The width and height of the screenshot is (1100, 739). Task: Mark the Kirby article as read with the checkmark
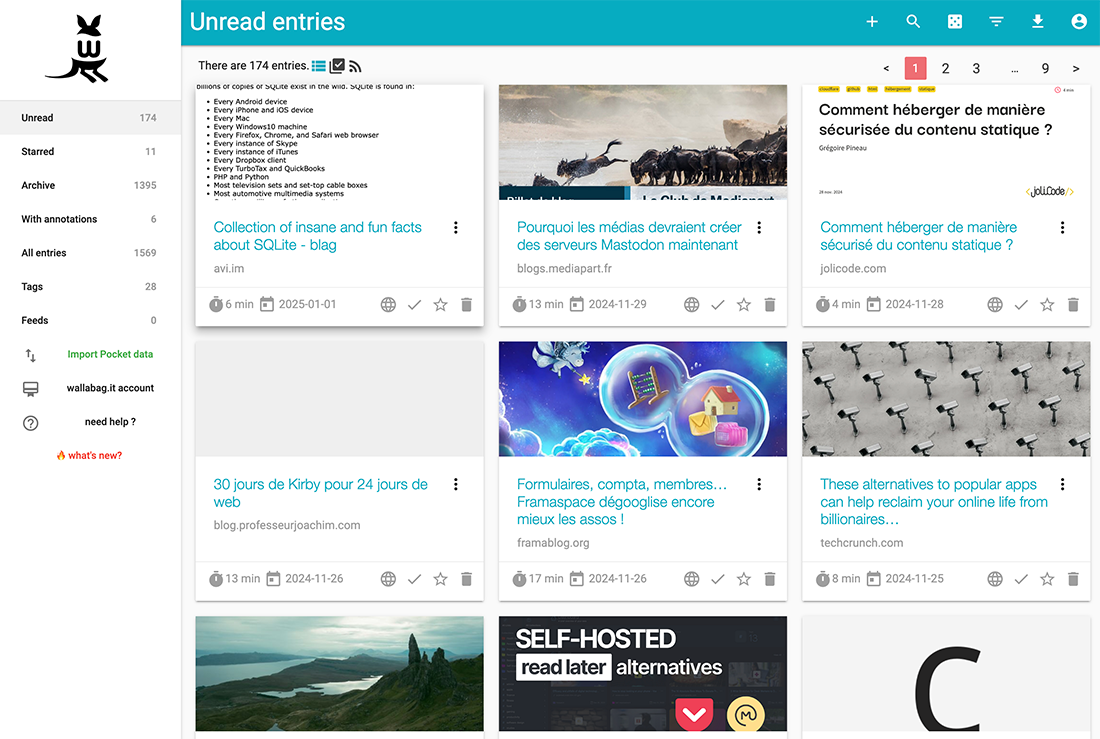click(x=414, y=578)
